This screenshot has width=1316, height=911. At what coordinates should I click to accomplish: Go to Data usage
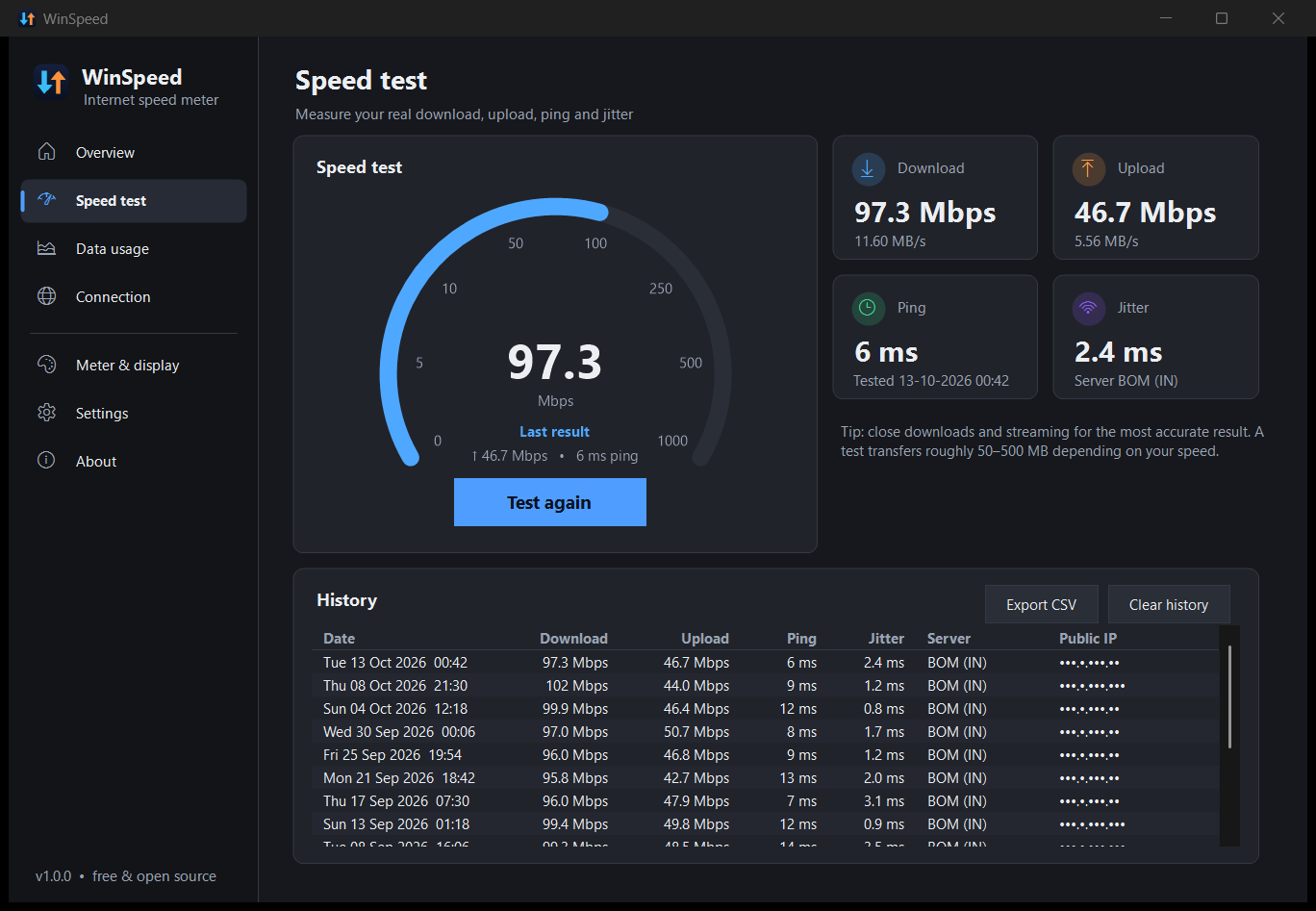[x=134, y=248]
